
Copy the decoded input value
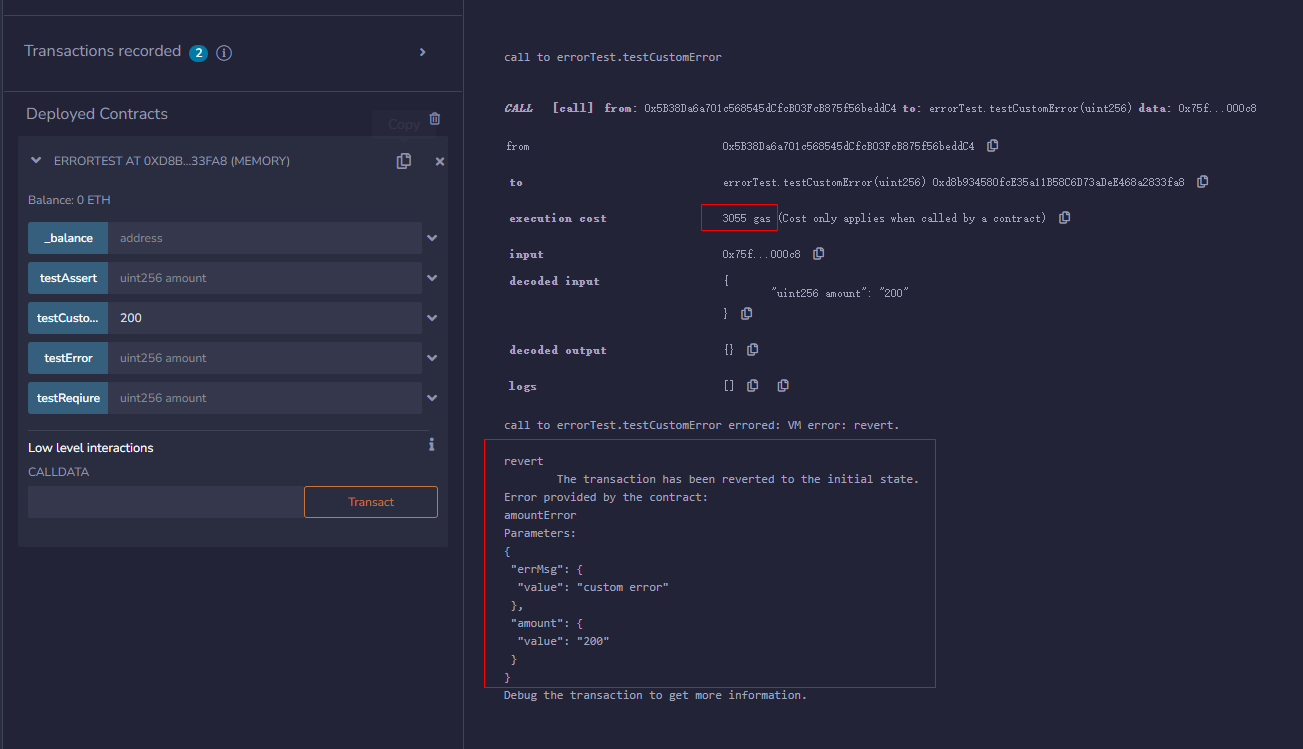click(746, 314)
